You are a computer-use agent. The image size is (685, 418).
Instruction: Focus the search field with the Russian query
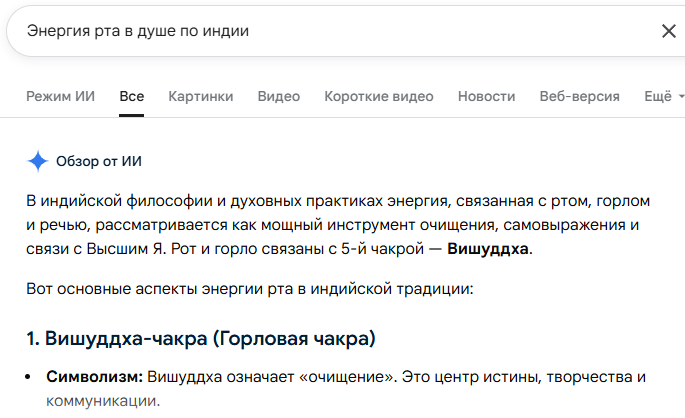click(x=300, y=31)
